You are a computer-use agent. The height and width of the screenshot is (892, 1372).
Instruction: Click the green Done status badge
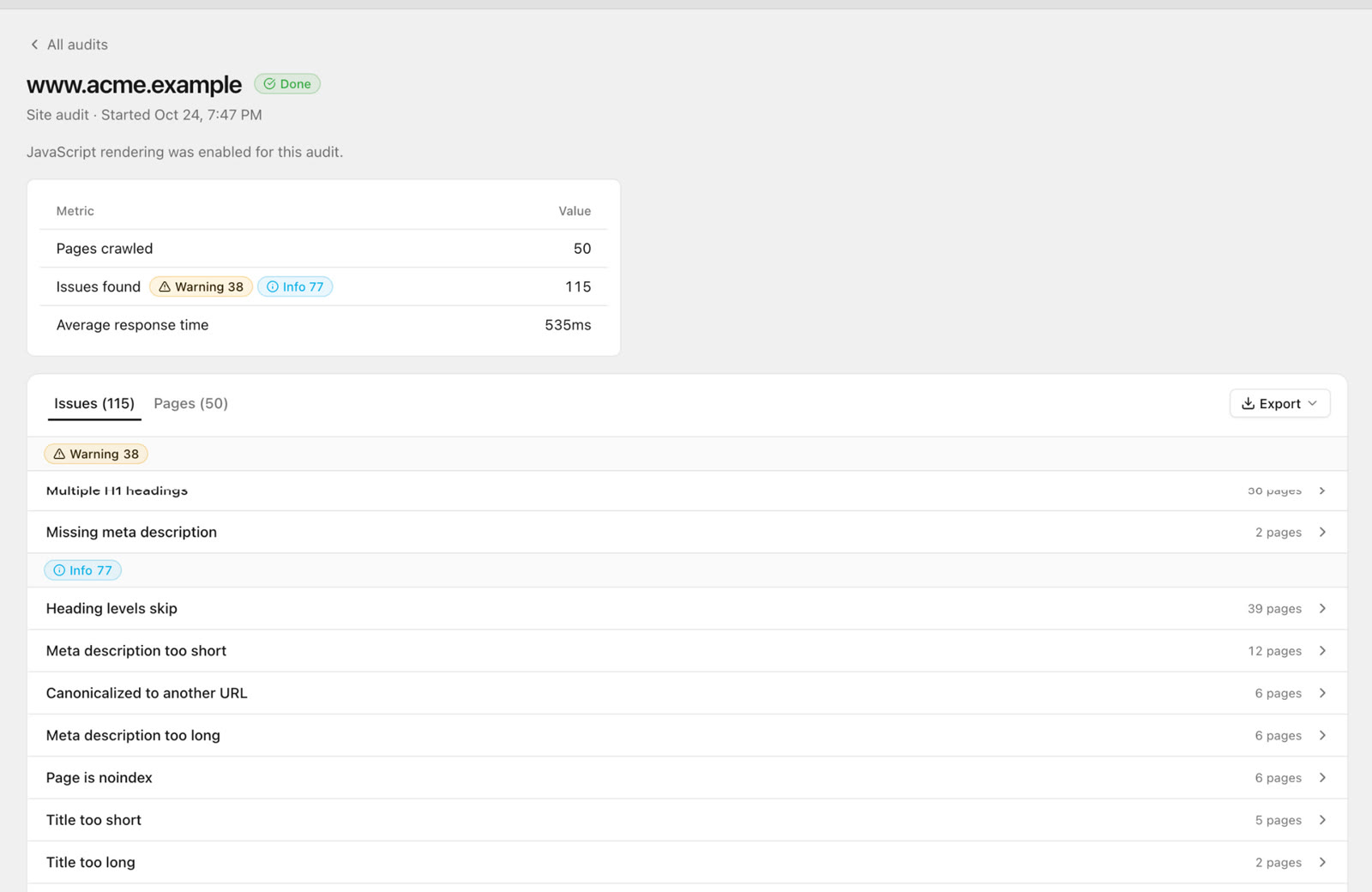(x=287, y=84)
